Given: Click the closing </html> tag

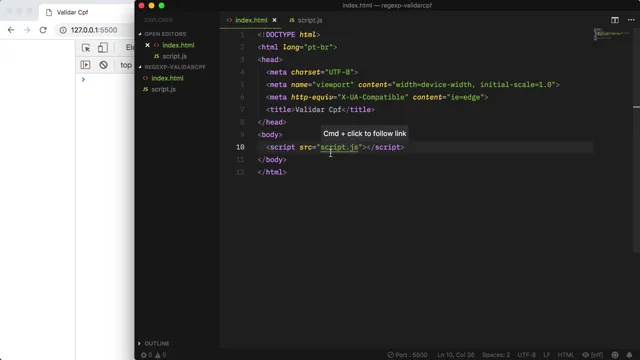Looking at the screenshot, I should [x=272, y=172].
